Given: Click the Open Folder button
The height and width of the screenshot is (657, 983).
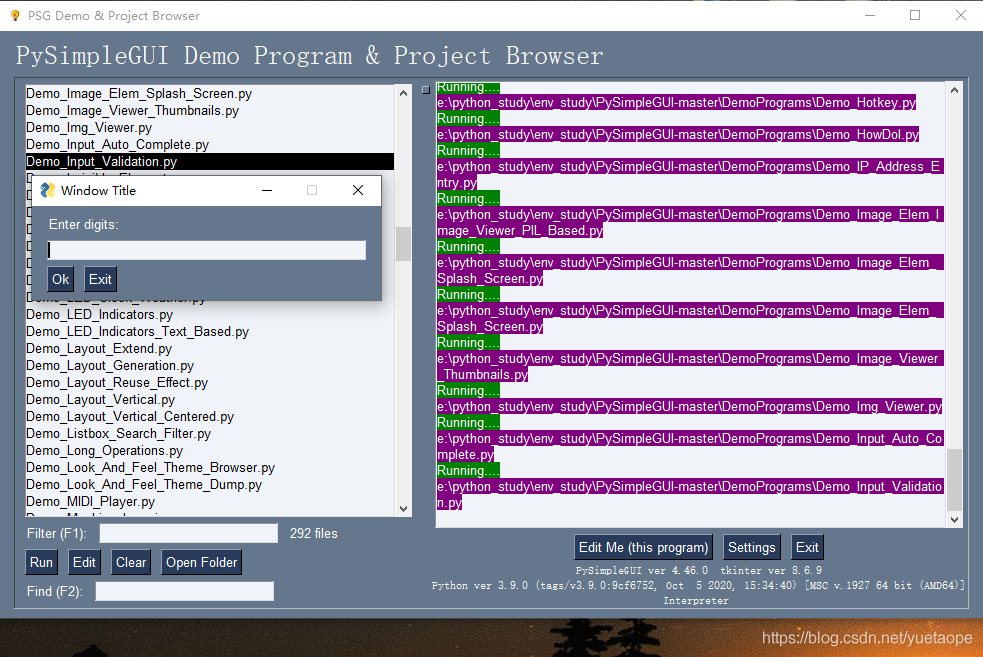Looking at the screenshot, I should tap(201, 562).
